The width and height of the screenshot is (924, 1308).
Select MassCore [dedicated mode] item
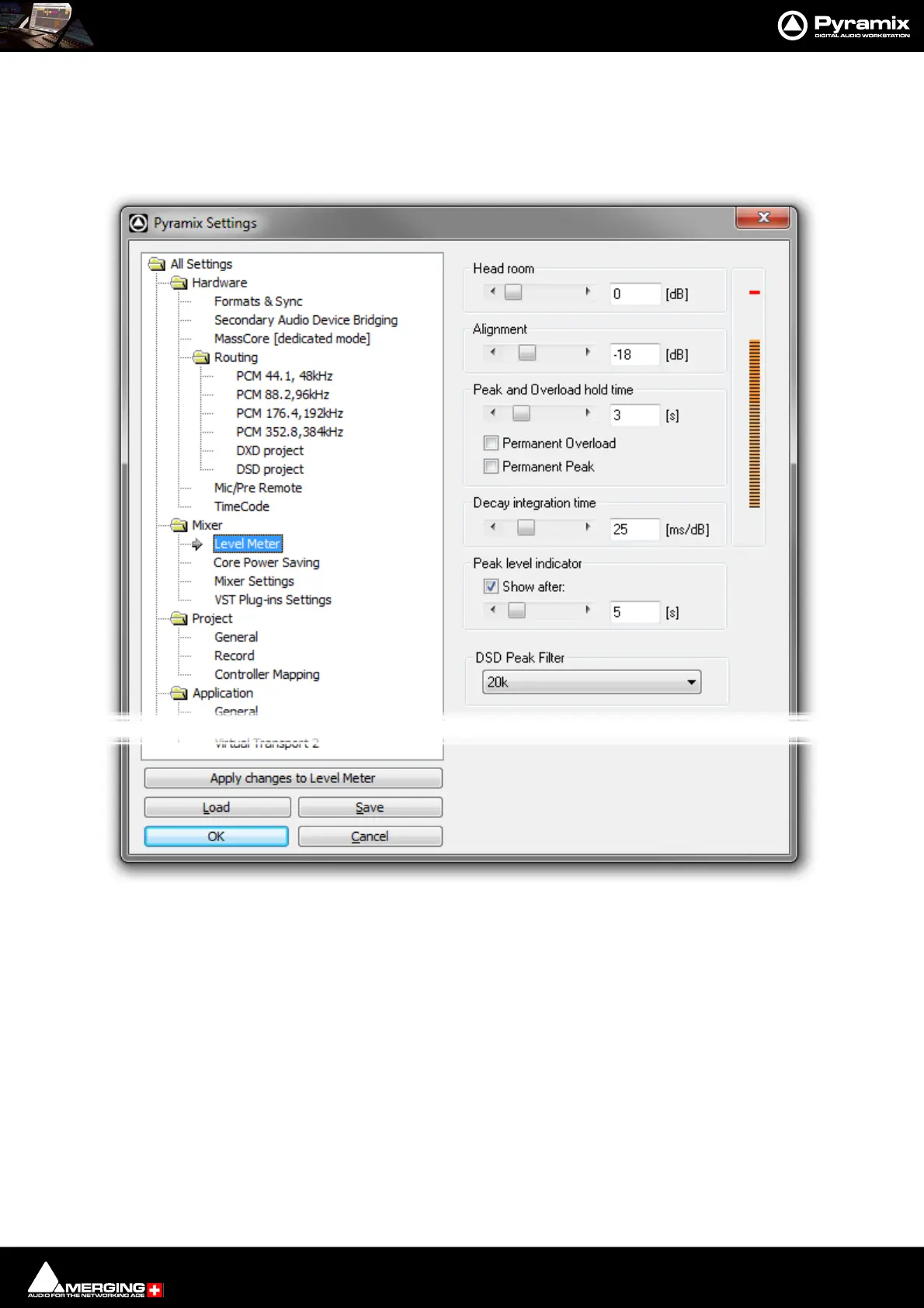coord(292,339)
